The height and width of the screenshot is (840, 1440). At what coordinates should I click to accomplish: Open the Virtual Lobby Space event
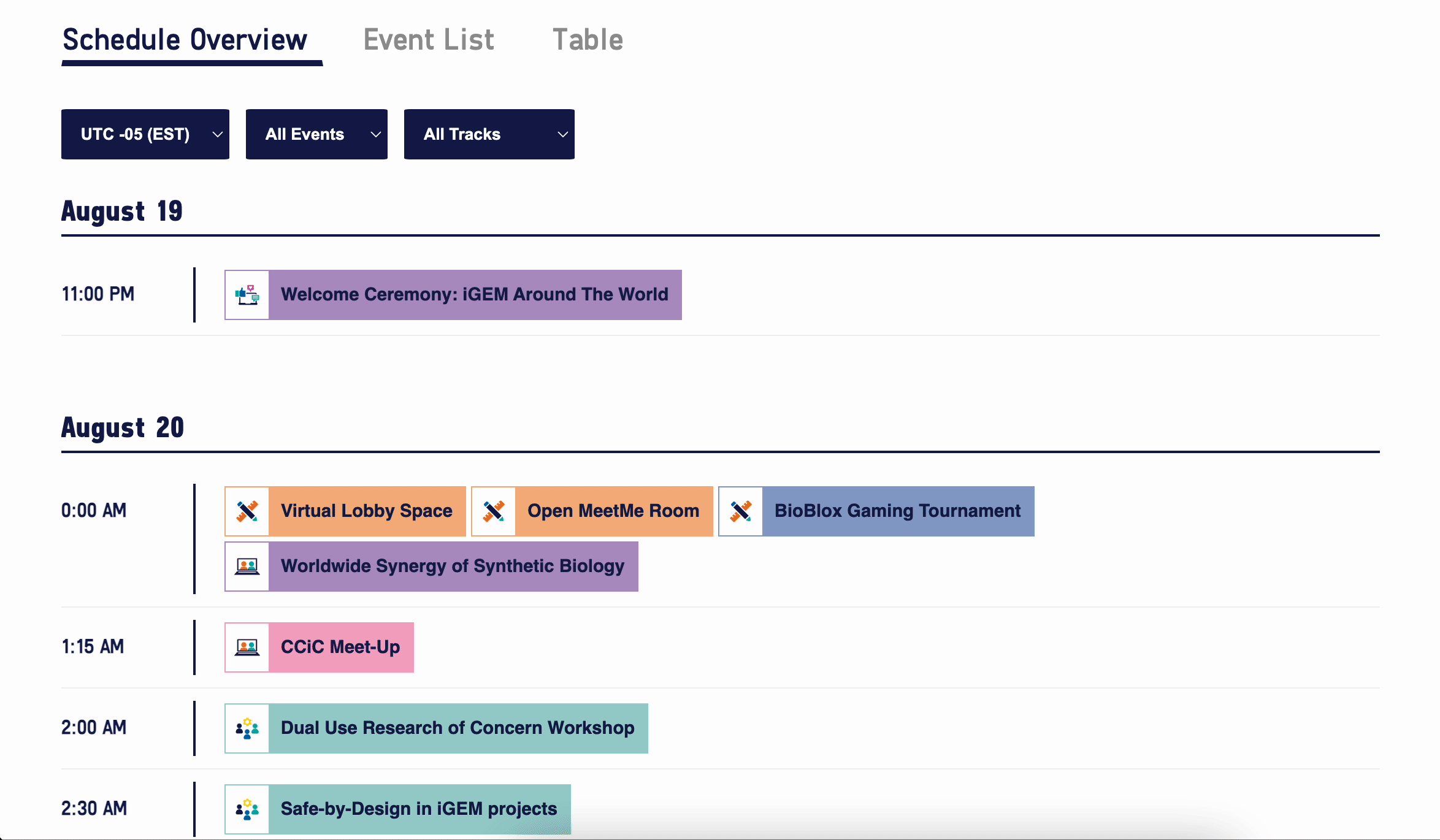(366, 511)
